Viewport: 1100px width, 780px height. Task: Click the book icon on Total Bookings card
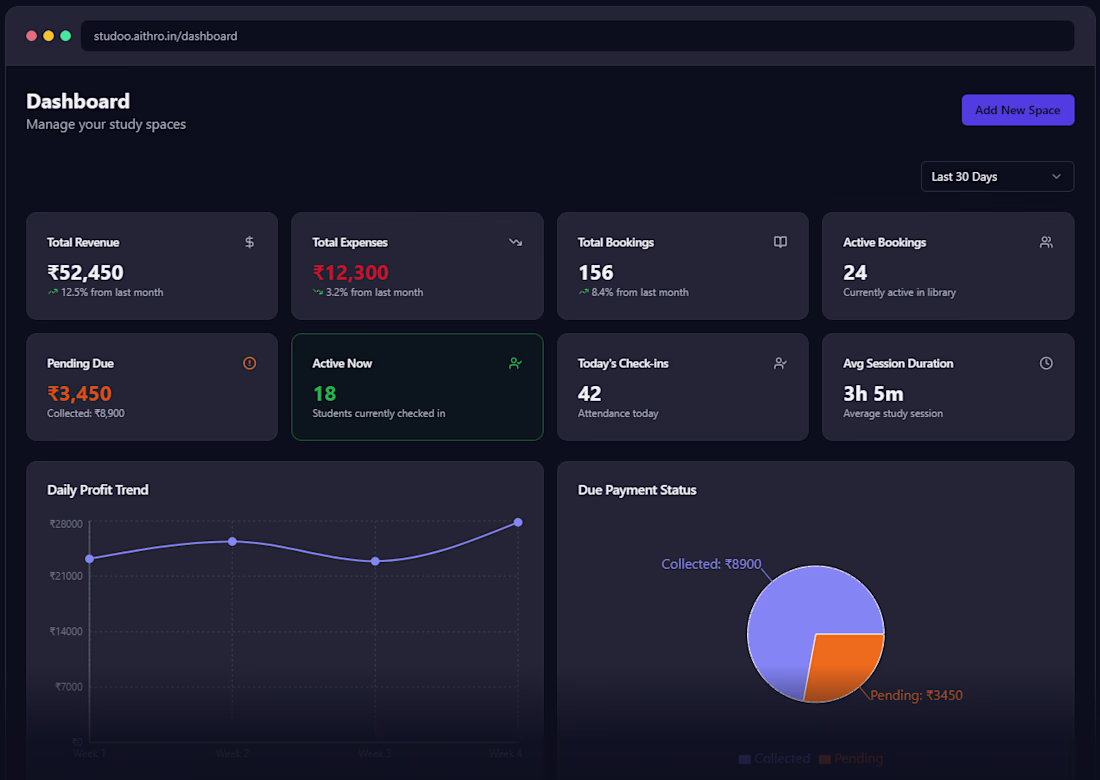780,242
